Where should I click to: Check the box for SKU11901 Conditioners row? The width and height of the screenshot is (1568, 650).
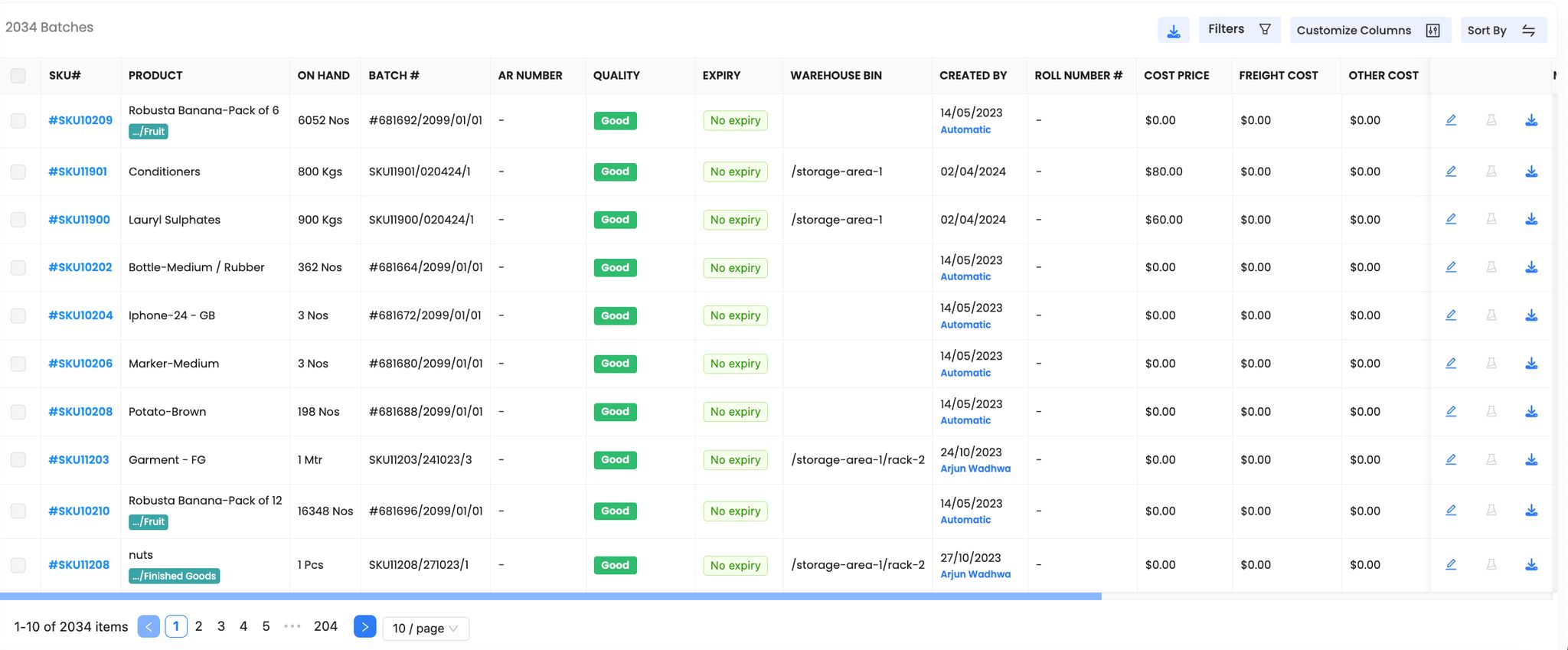[18, 172]
